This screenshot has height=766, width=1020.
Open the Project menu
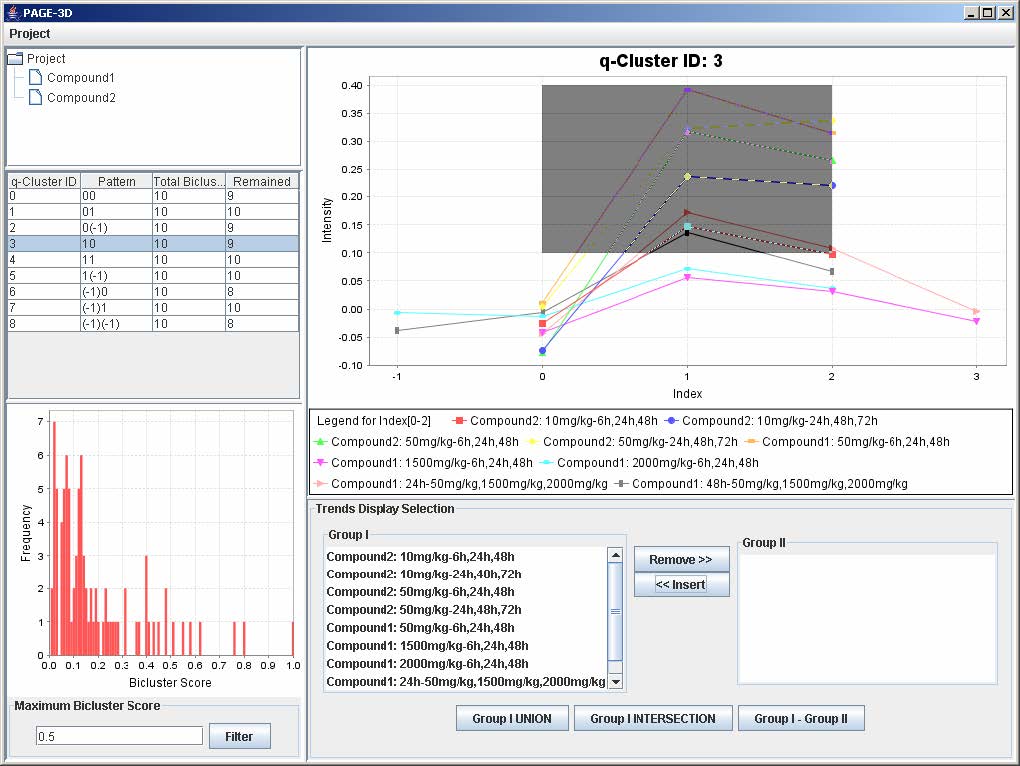[x=30, y=34]
